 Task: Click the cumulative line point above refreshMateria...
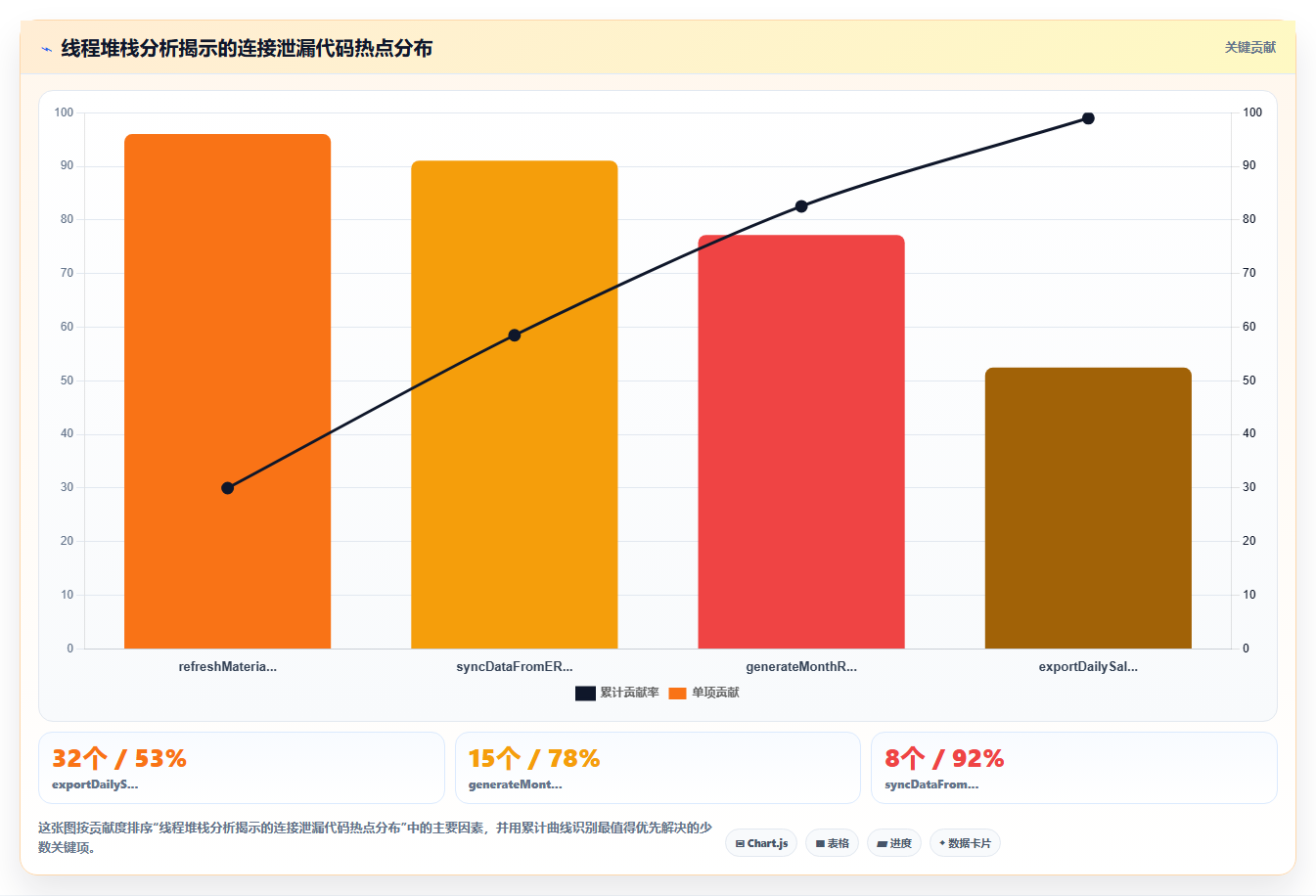pos(228,488)
